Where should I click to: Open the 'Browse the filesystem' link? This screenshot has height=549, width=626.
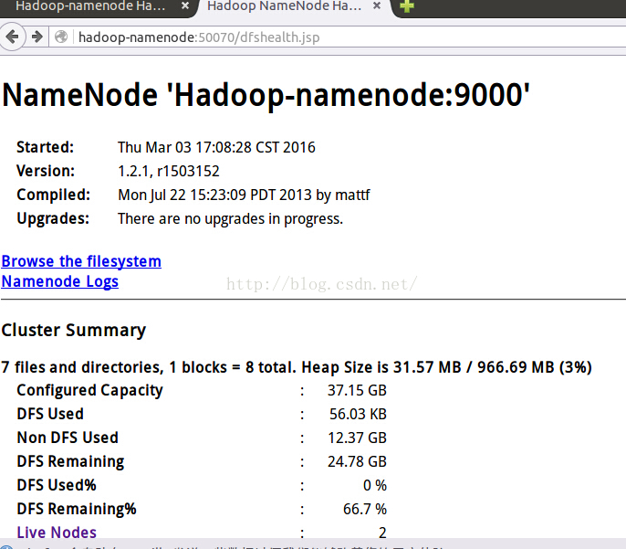point(81,261)
